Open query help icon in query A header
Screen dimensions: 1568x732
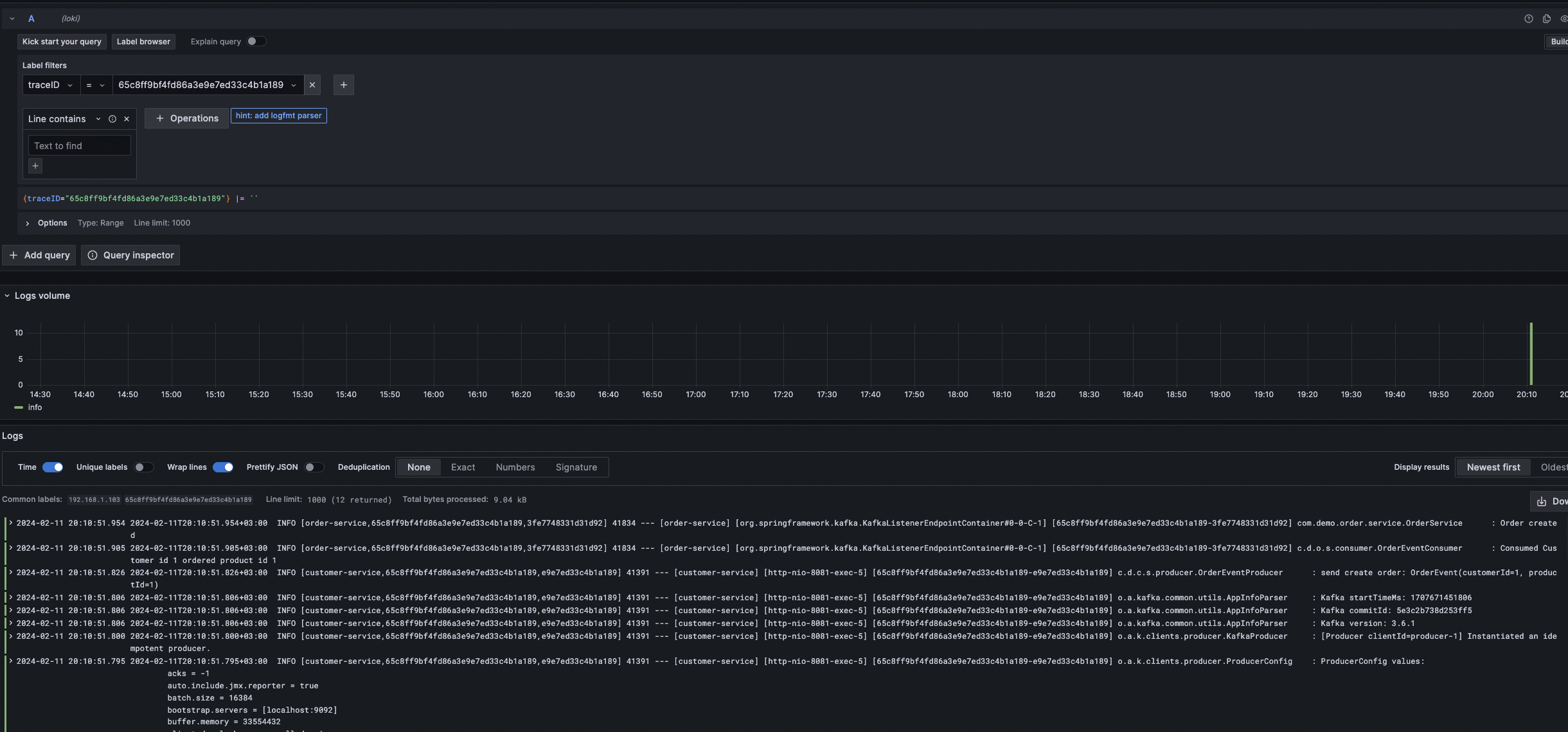tap(1529, 19)
